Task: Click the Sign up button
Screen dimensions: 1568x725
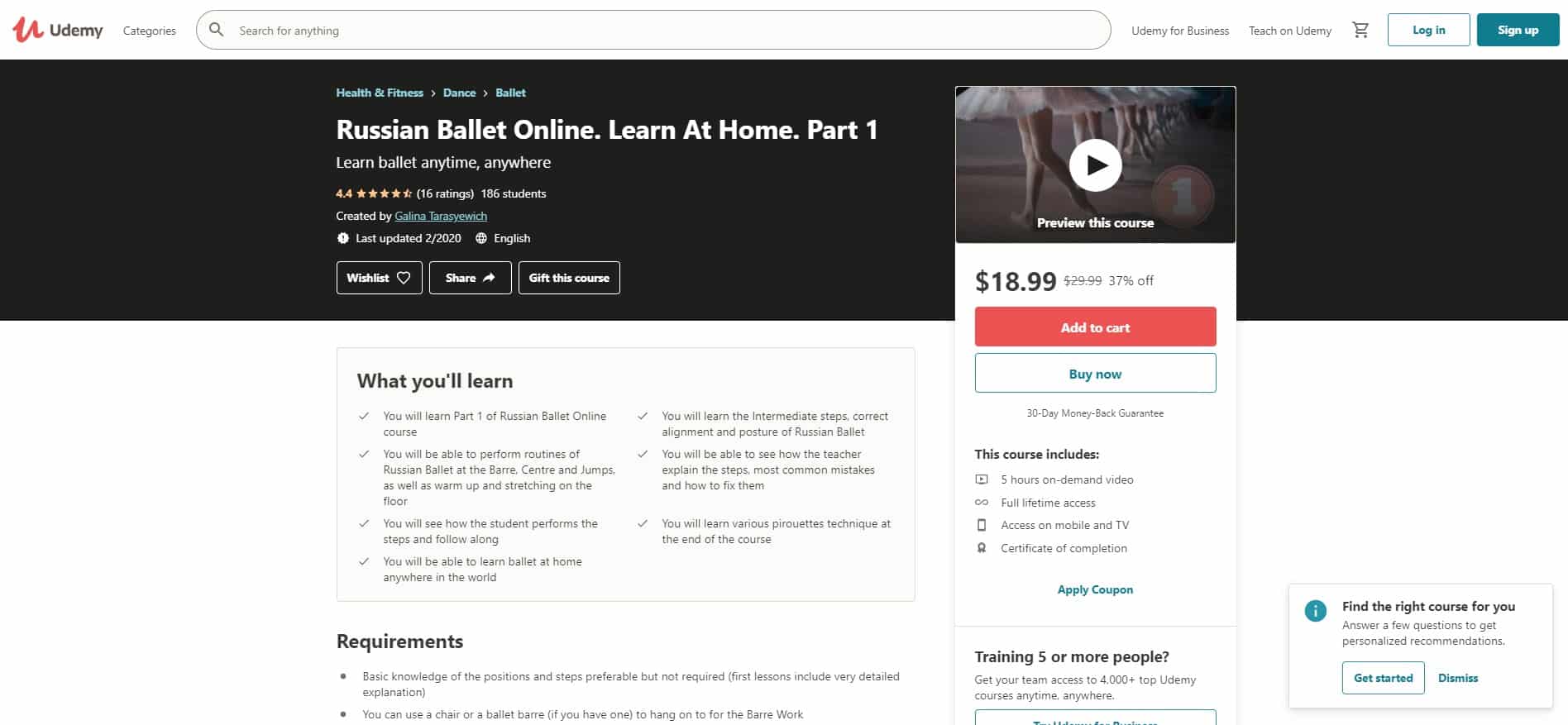Action: 1518,30
